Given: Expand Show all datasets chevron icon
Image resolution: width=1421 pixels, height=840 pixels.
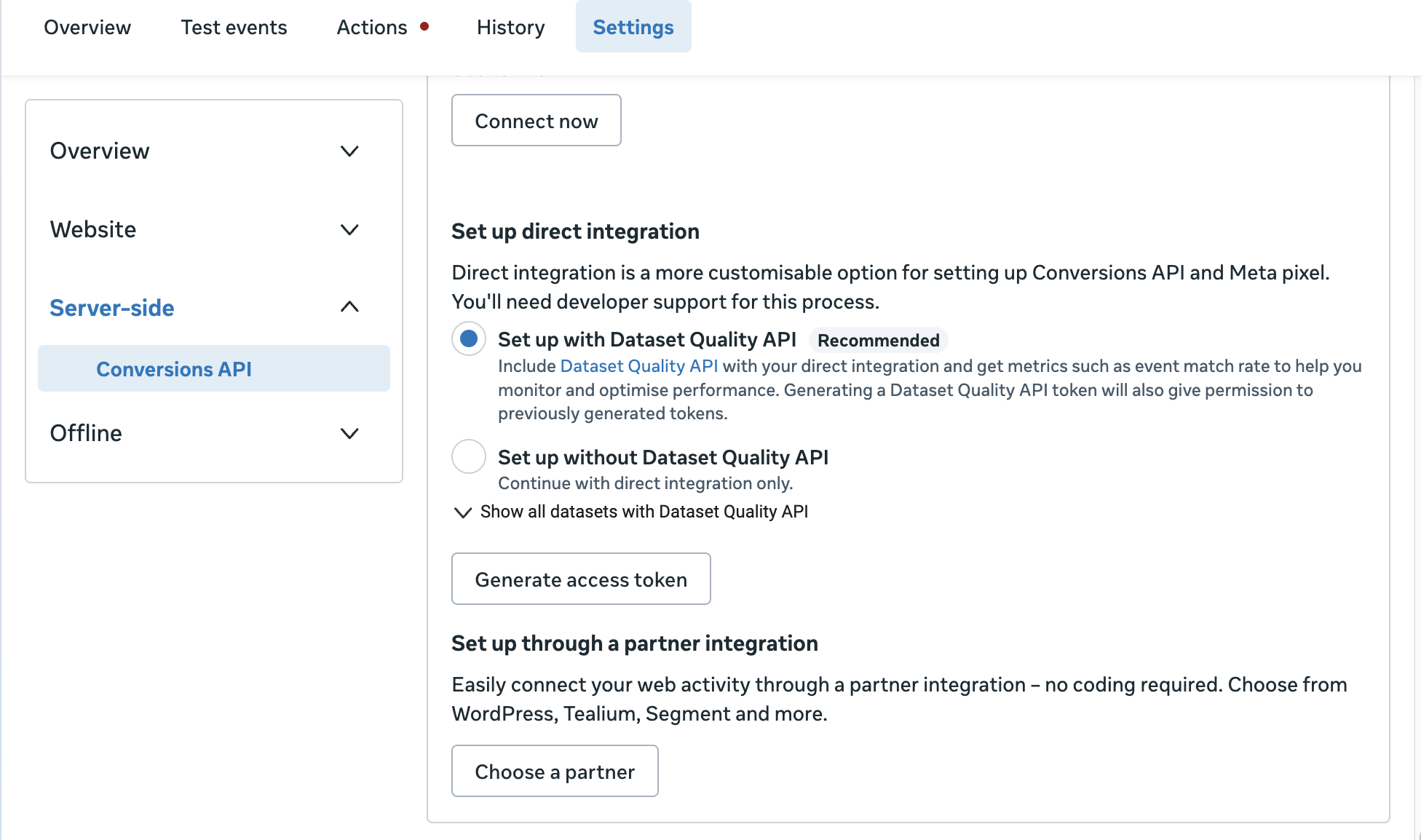Looking at the screenshot, I should point(462,512).
